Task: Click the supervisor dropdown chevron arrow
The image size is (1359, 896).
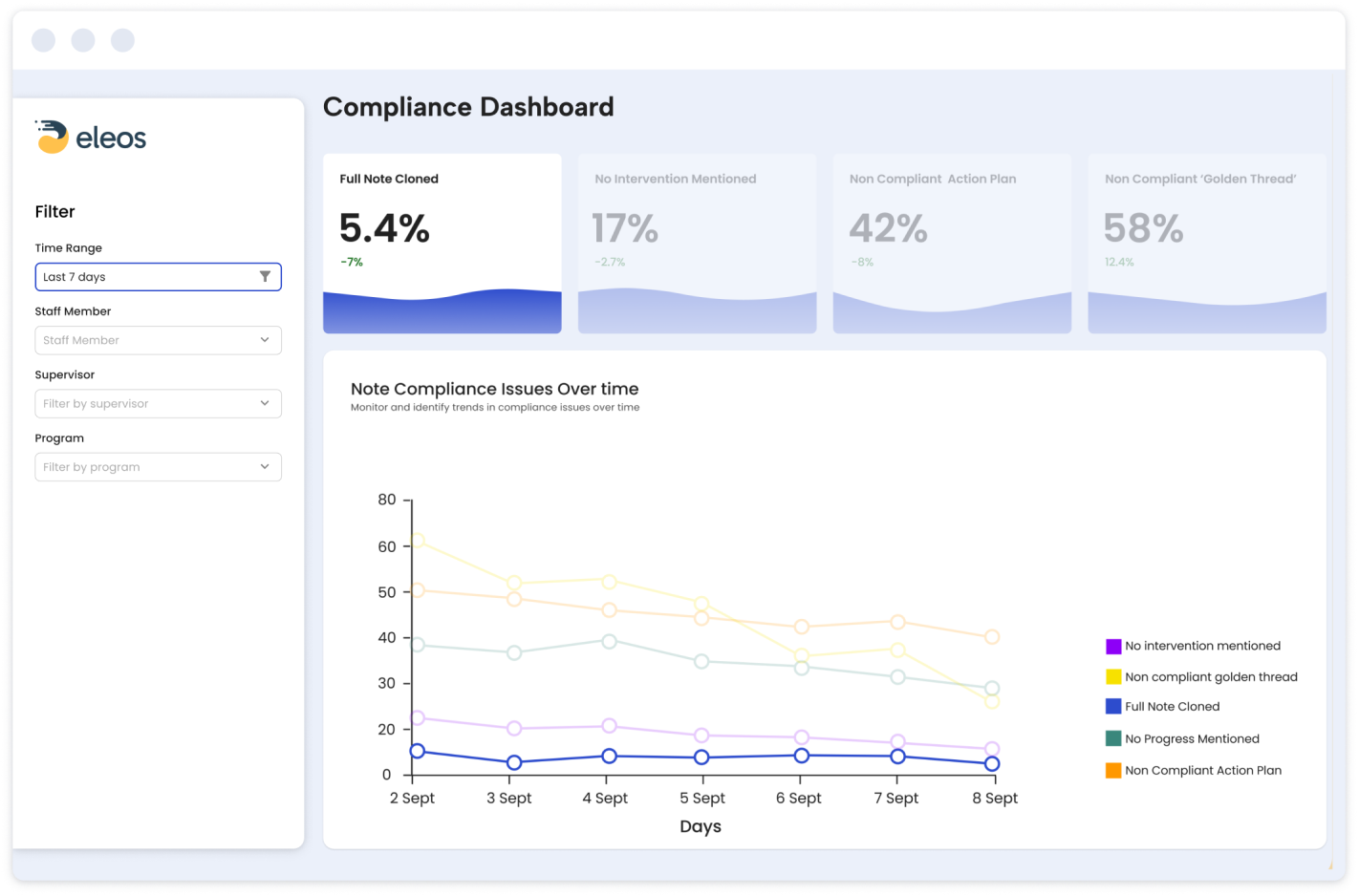Action: [265, 403]
